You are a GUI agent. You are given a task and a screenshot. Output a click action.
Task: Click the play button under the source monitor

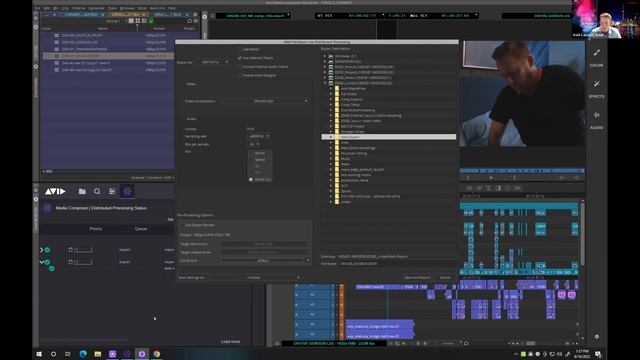(x=491, y=178)
